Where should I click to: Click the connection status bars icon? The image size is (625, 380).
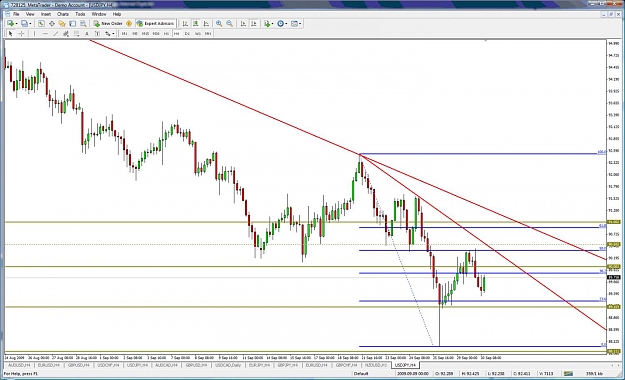(x=568, y=374)
